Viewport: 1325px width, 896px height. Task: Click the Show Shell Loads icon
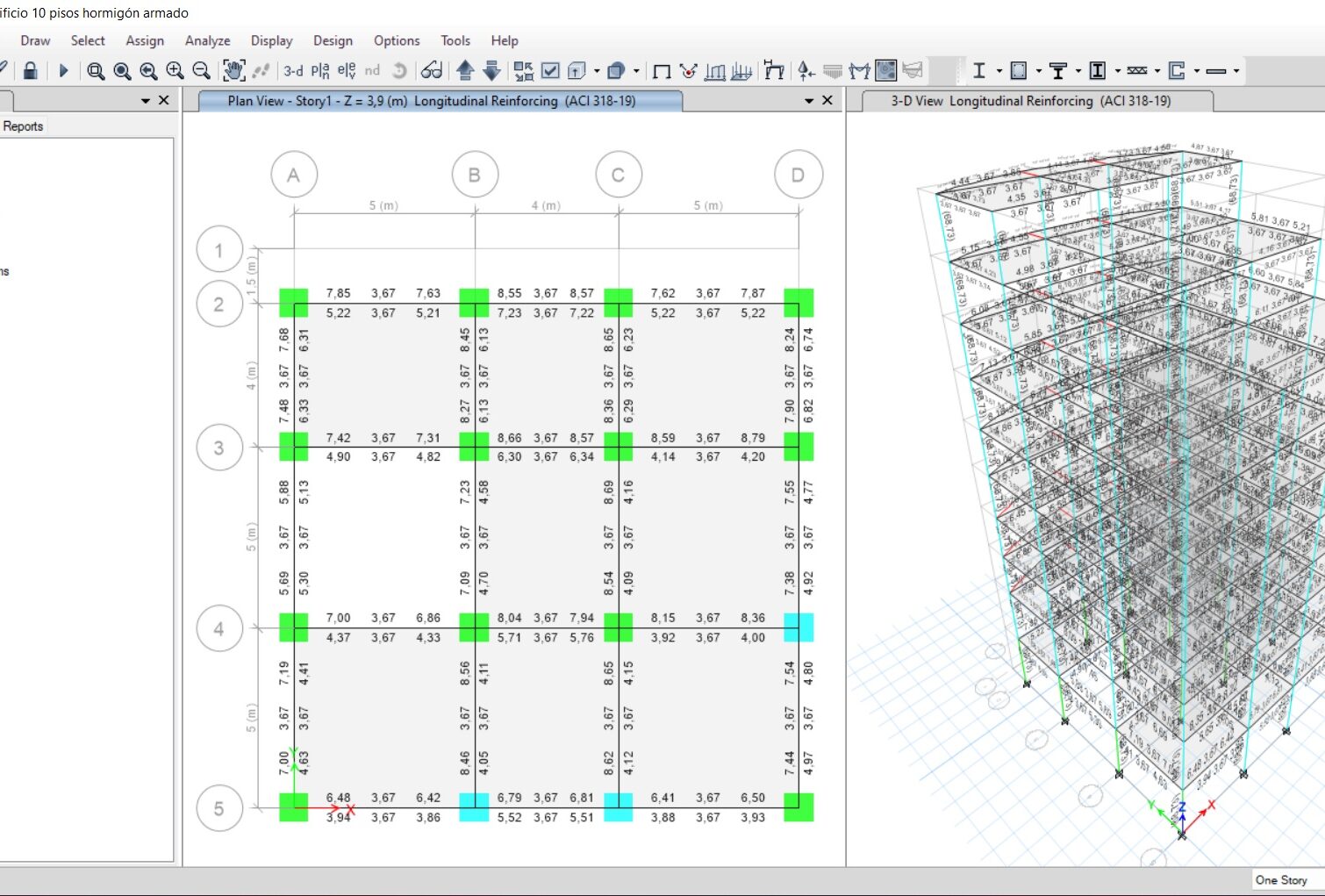[741, 71]
